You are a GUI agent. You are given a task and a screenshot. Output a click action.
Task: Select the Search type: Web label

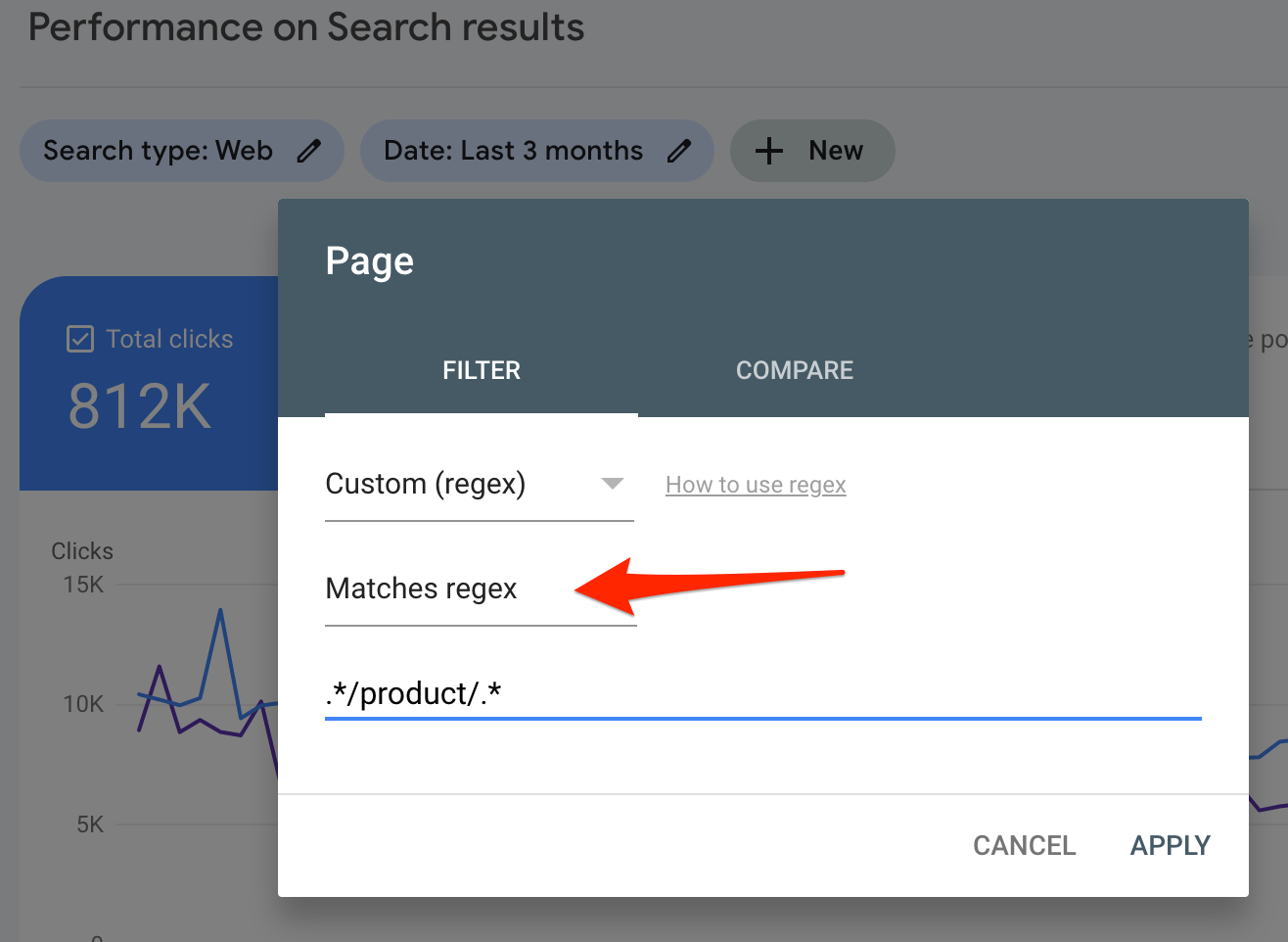point(158,151)
